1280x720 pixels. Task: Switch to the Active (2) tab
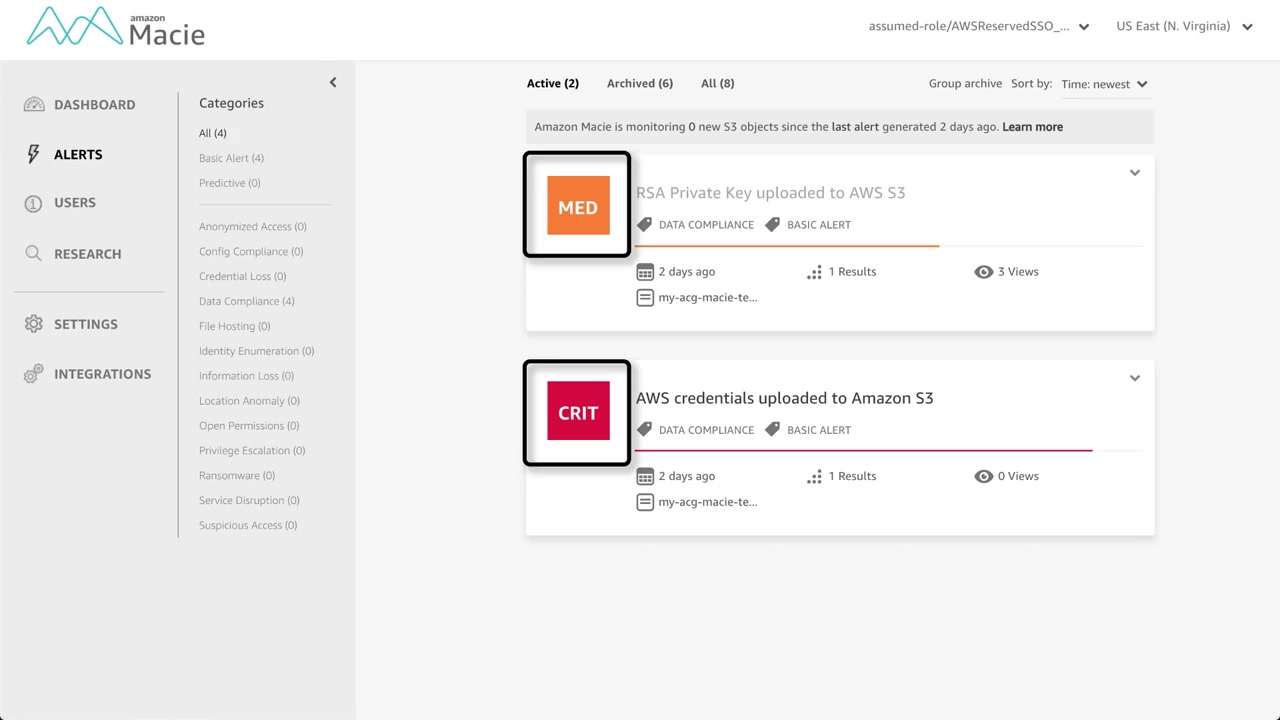[553, 83]
